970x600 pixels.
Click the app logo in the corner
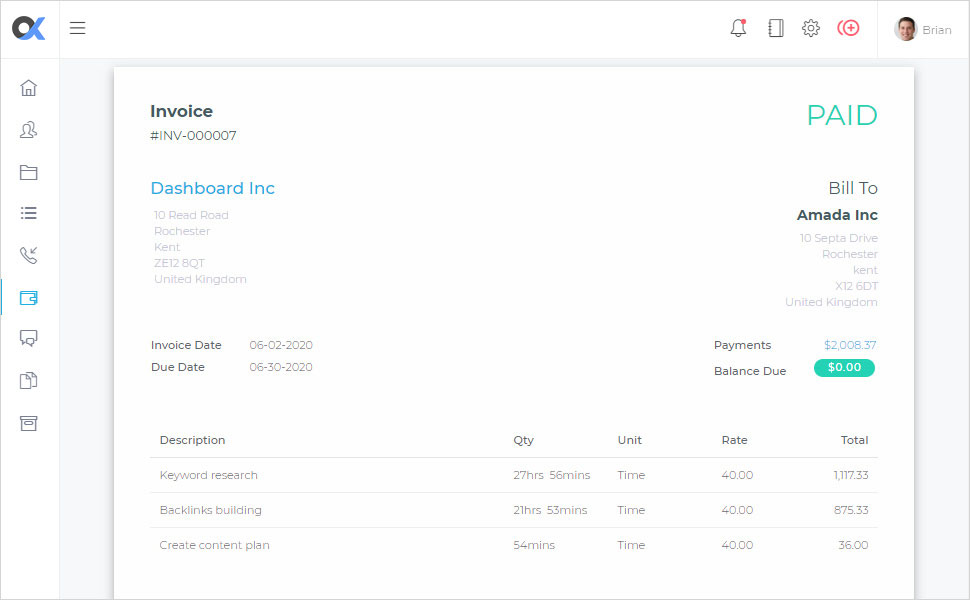point(29,28)
